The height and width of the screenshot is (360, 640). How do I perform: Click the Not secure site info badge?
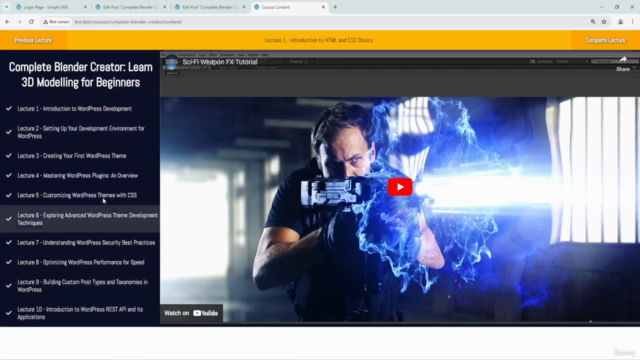tap(56, 22)
